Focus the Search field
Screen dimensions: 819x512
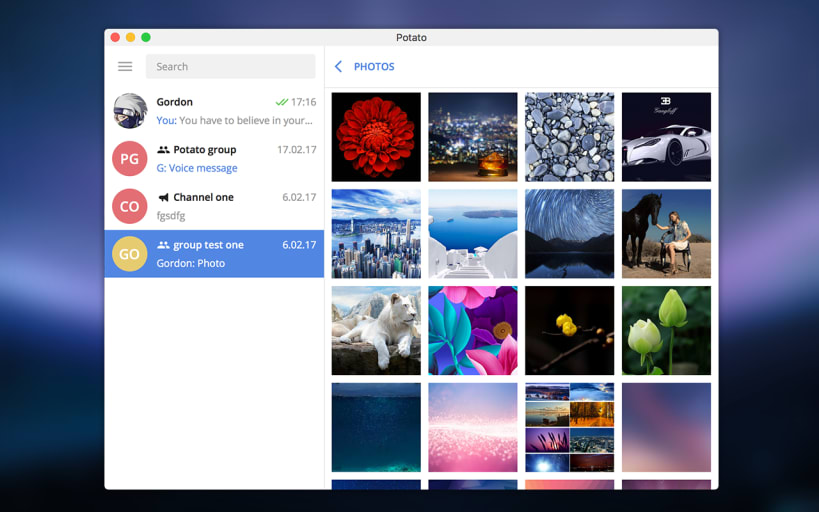(x=230, y=66)
